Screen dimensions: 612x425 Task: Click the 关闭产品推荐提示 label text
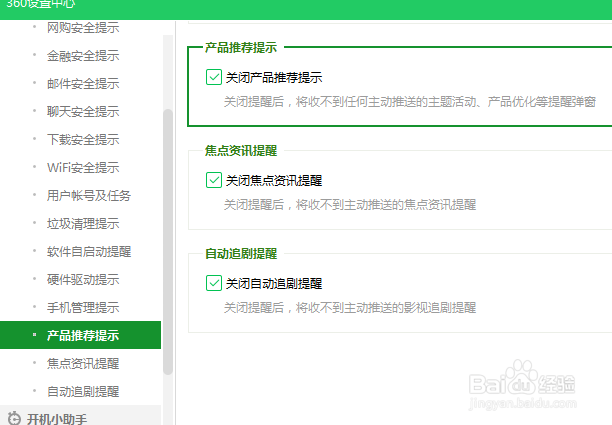coord(274,78)
